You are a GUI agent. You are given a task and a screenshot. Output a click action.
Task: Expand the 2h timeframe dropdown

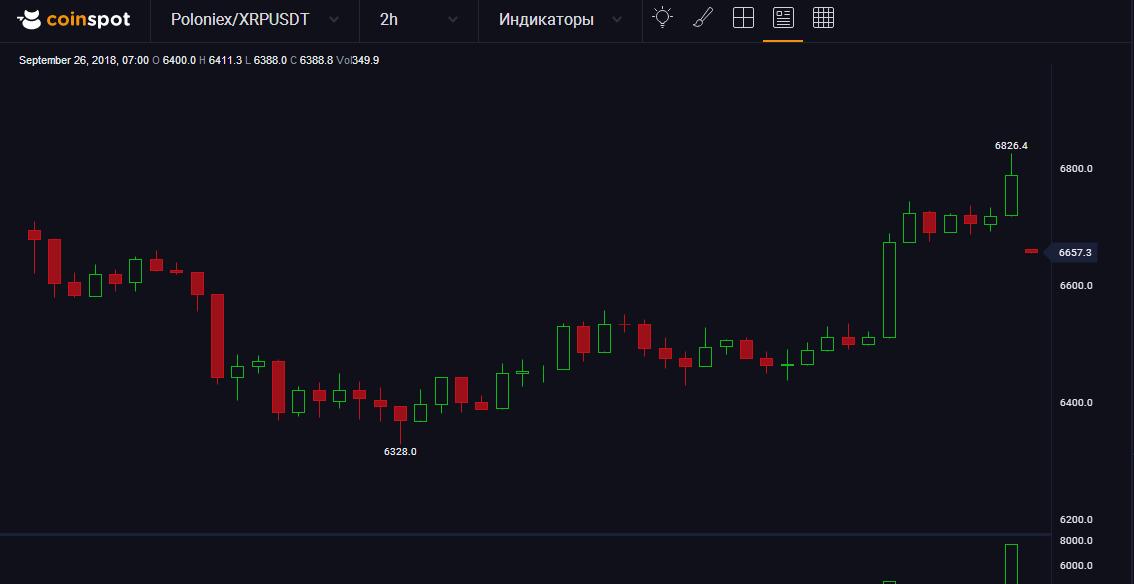pyautogui.click(x=419, y=19)
